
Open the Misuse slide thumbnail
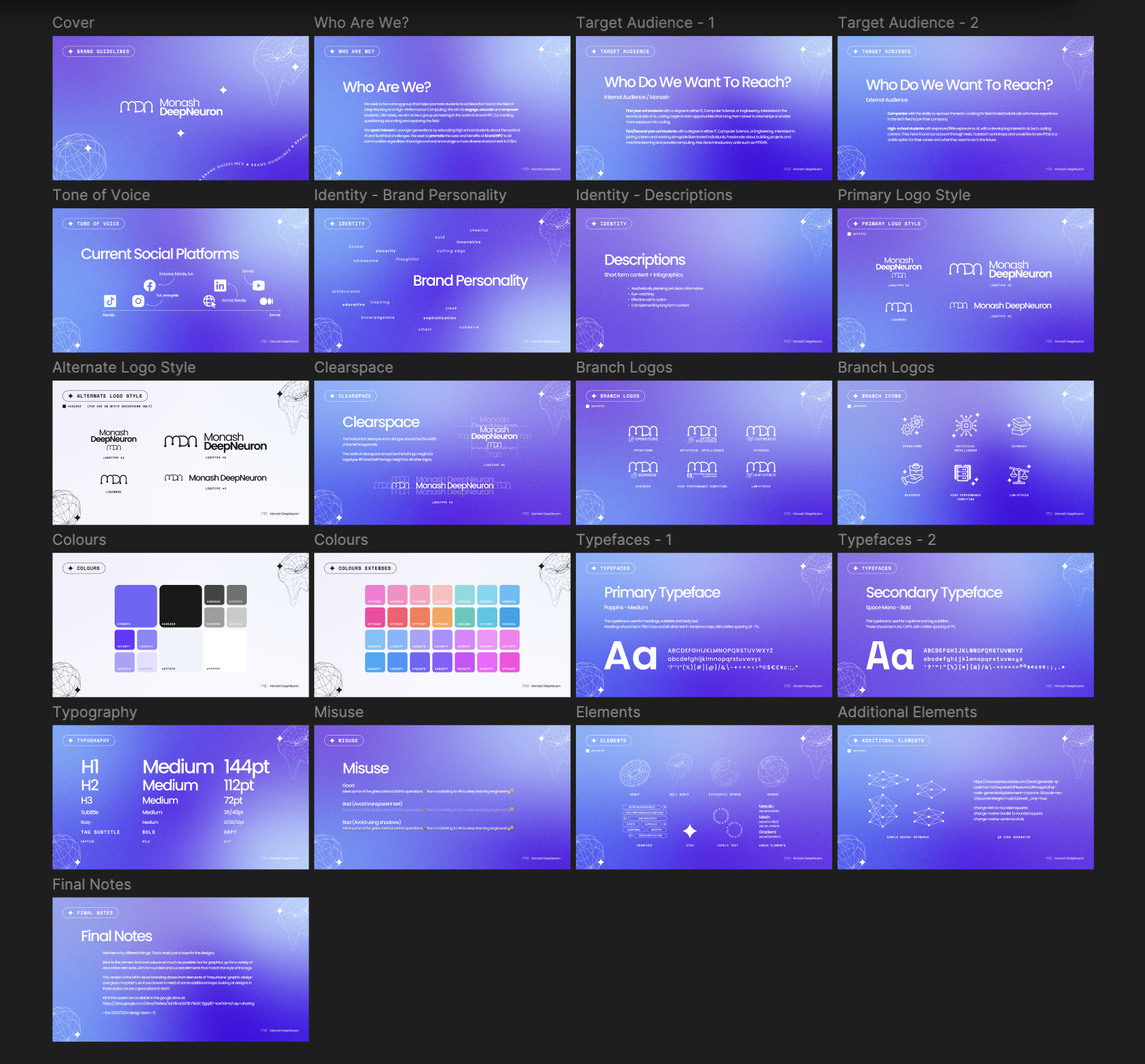442,797
